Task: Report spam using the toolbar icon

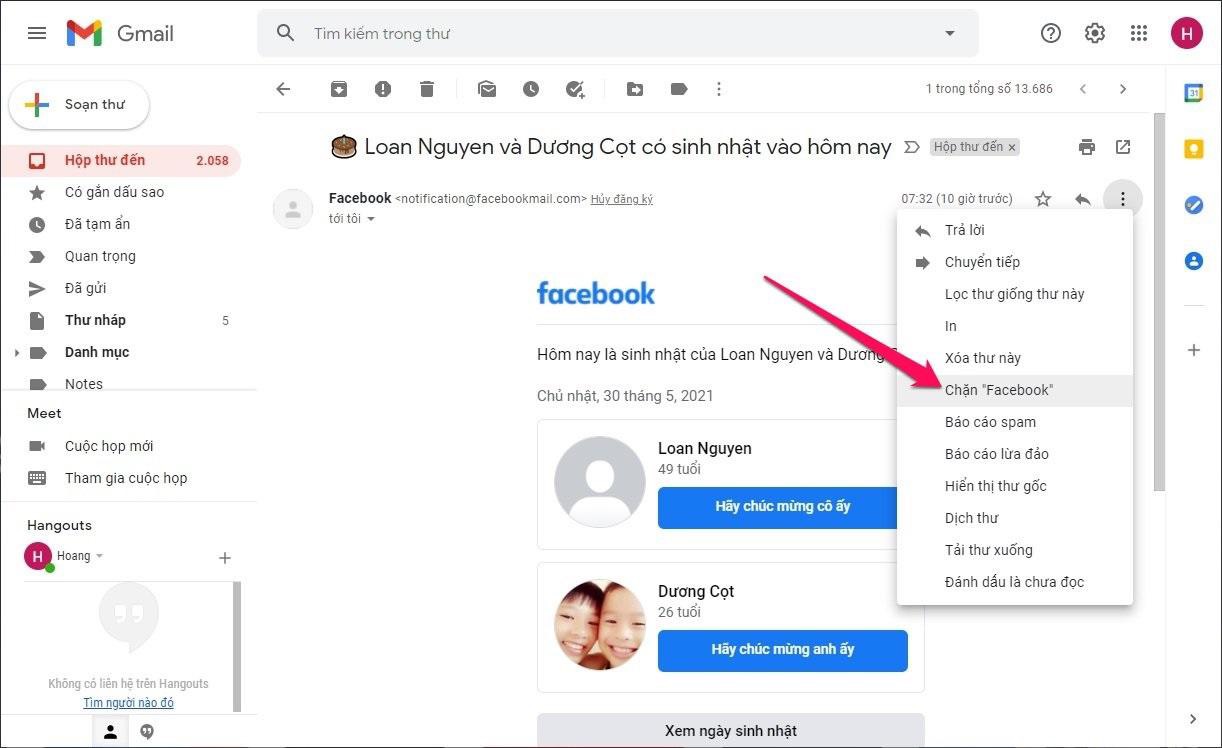Action: pos(383,89)
